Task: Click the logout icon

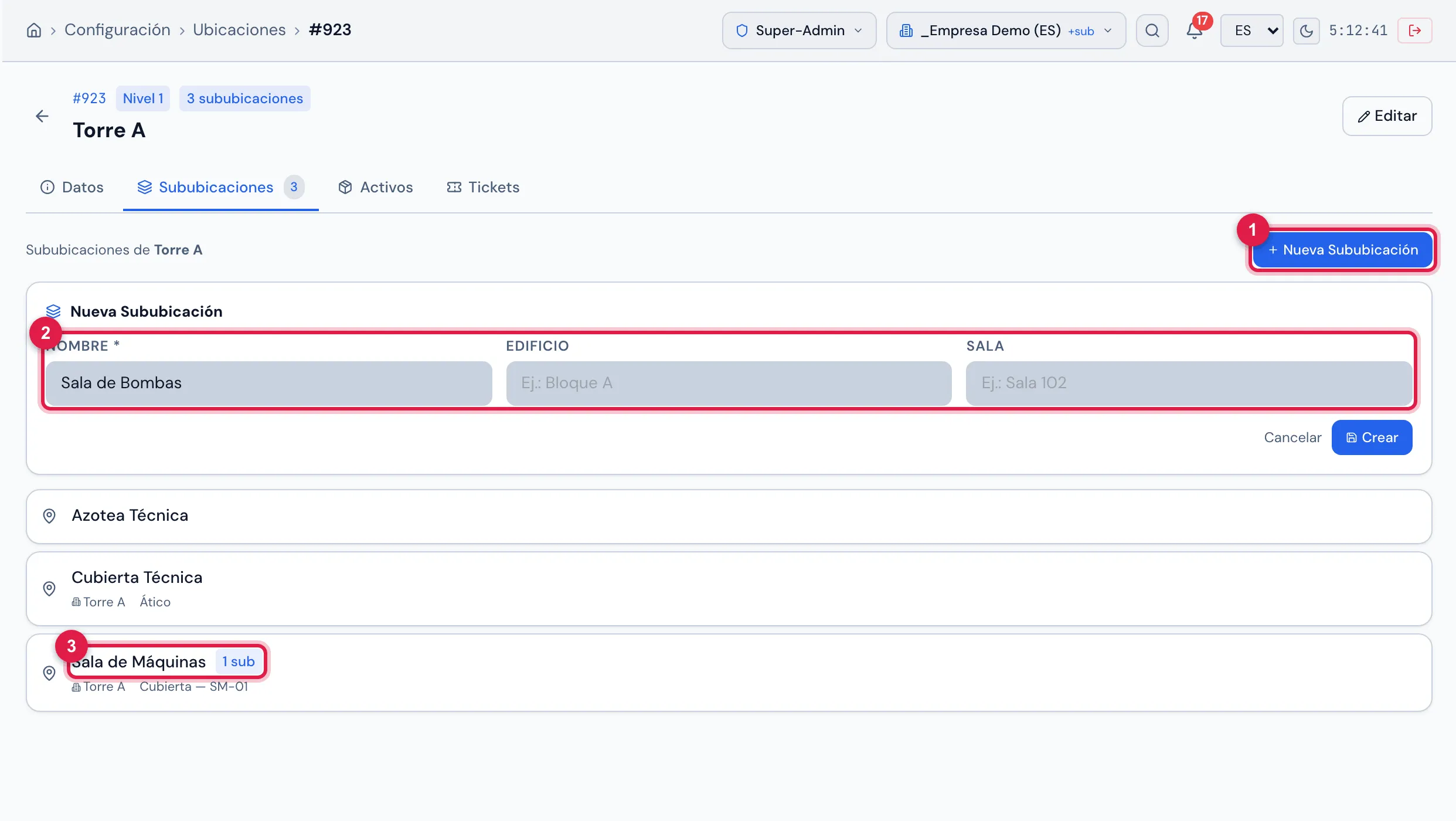Action: [1414, 30]
